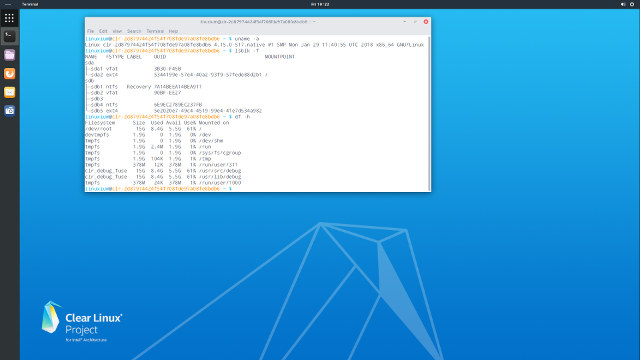Open the Search menu in Terminal
The image size is (640, 360).
click(x=134, y=31)
